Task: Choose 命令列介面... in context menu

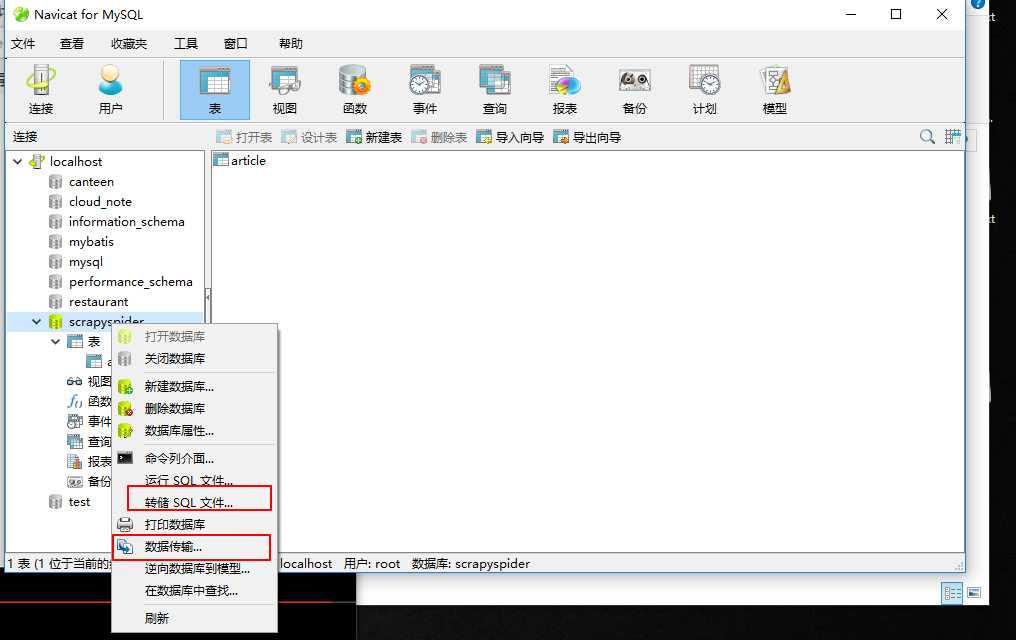Action: 194,459
